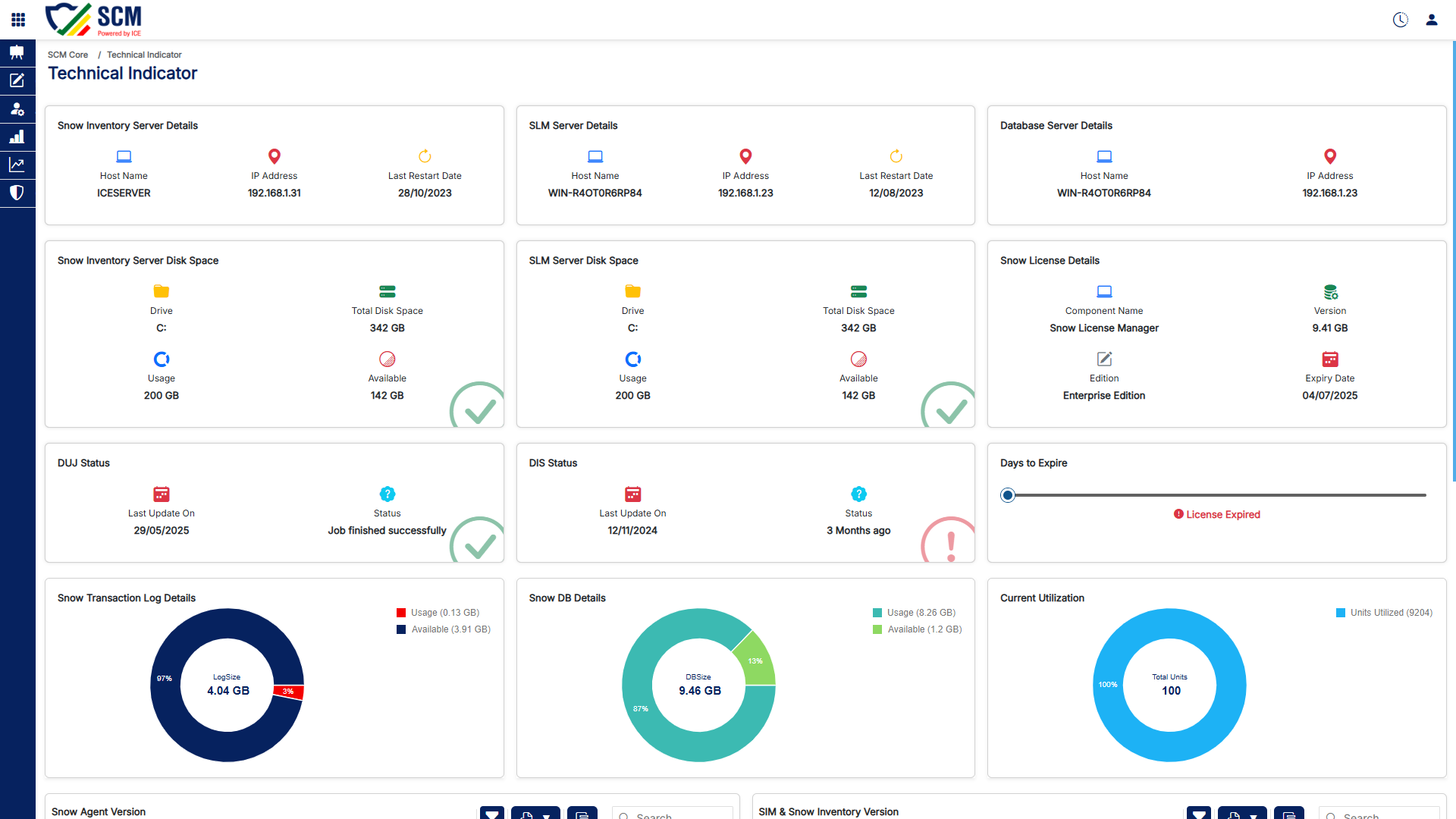Click the green check mark in SLM Server Disk Space
The width and height of the screenshot is (1456, 819).
coord(948,404)
